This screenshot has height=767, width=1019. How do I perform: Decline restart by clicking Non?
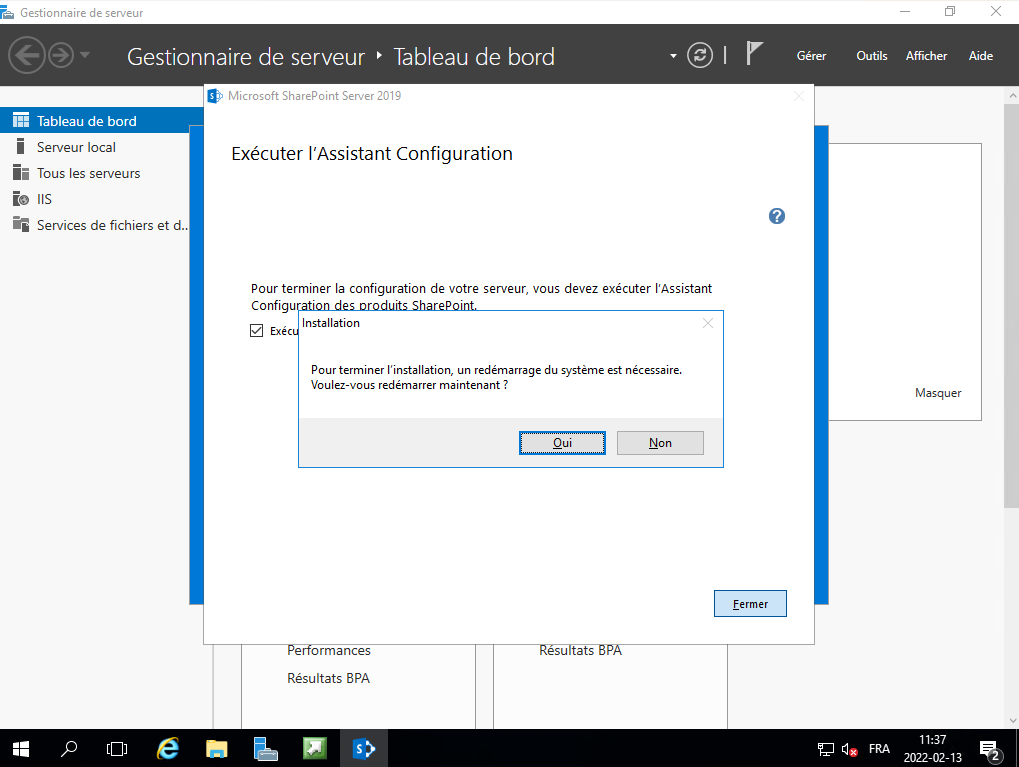660,443
